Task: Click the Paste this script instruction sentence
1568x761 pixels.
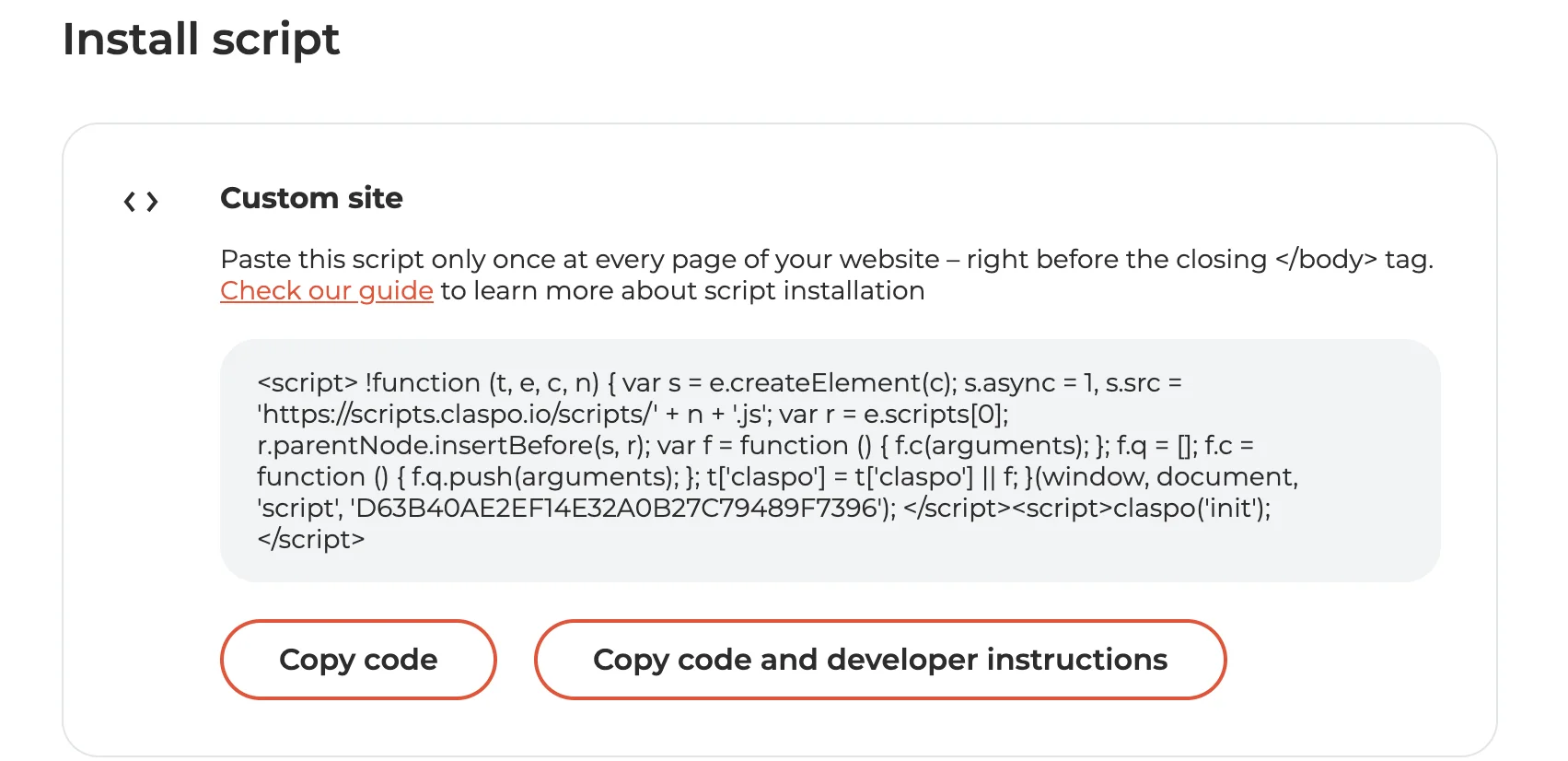Action: (580, 260)
